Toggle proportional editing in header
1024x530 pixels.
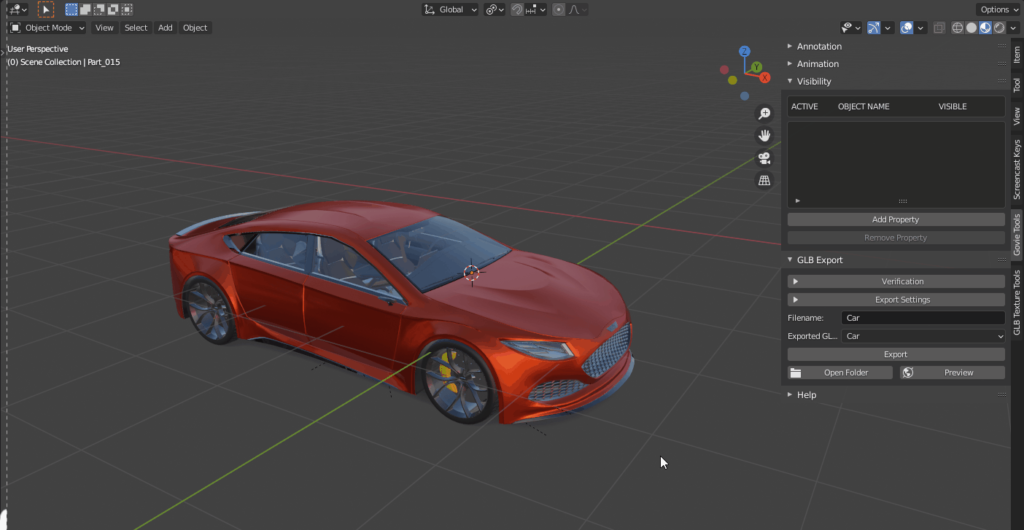(x=559, y=10)
